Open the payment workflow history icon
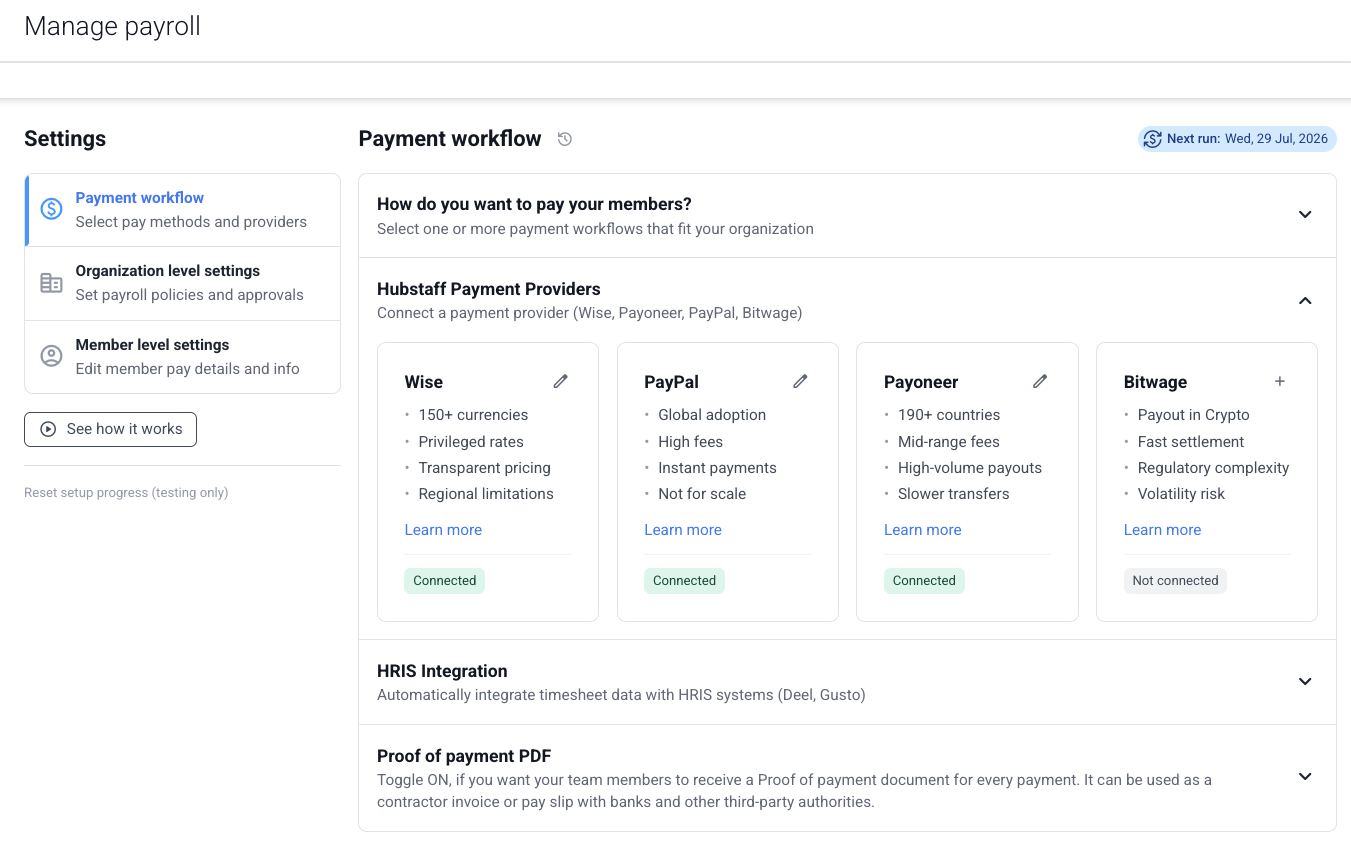This screenshot has width=1351, height=850. [x=565, y=139]
